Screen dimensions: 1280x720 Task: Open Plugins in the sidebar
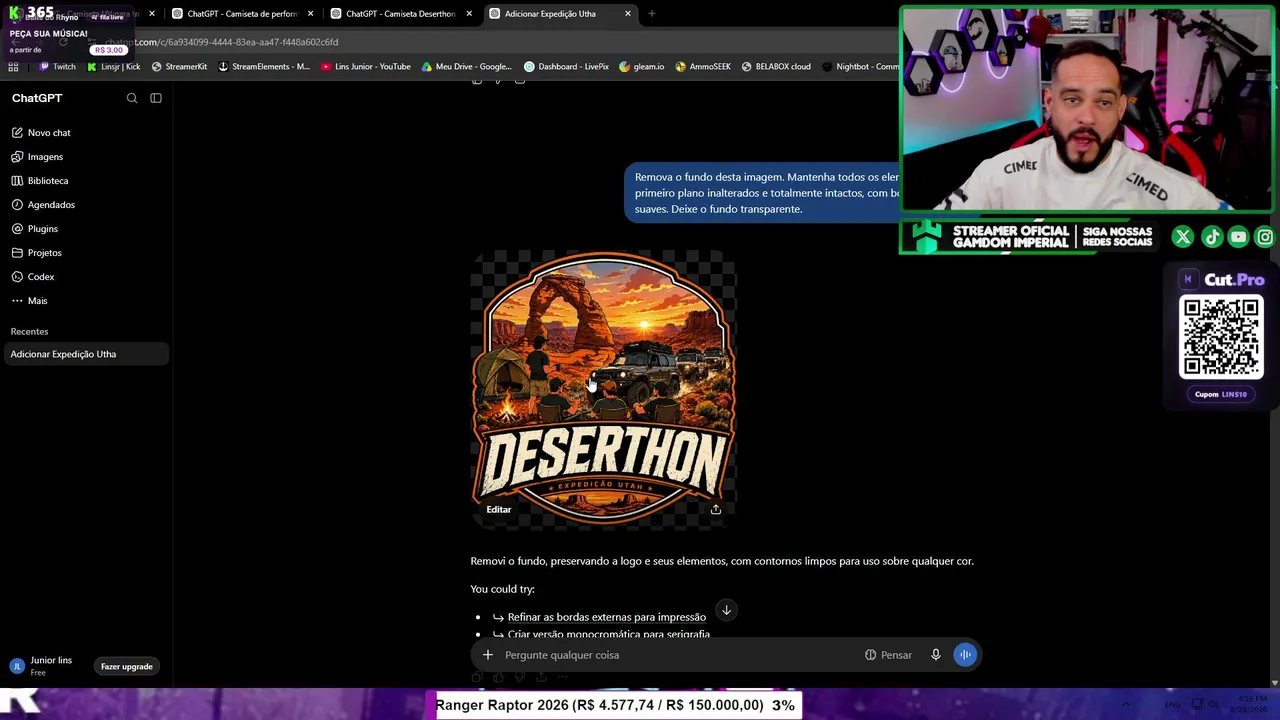point(43,229)
